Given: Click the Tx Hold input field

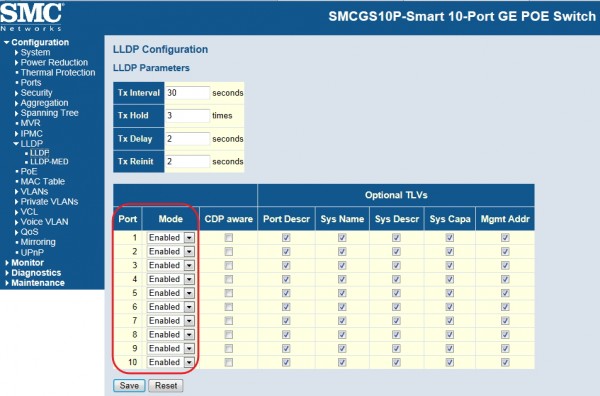Looking at the screenshot, I should tap(188, 116).
